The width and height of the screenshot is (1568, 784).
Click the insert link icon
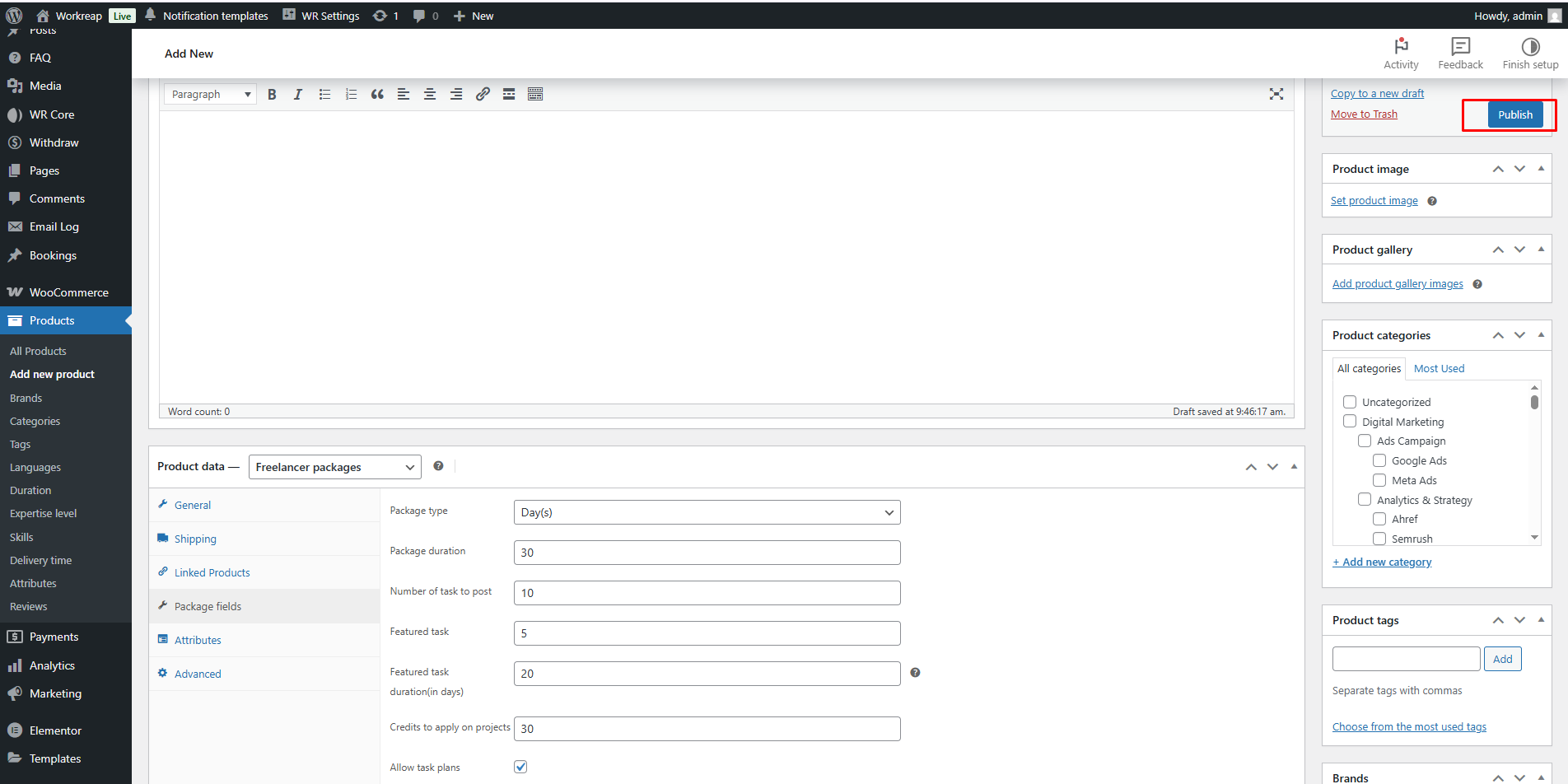click(483, 95)
